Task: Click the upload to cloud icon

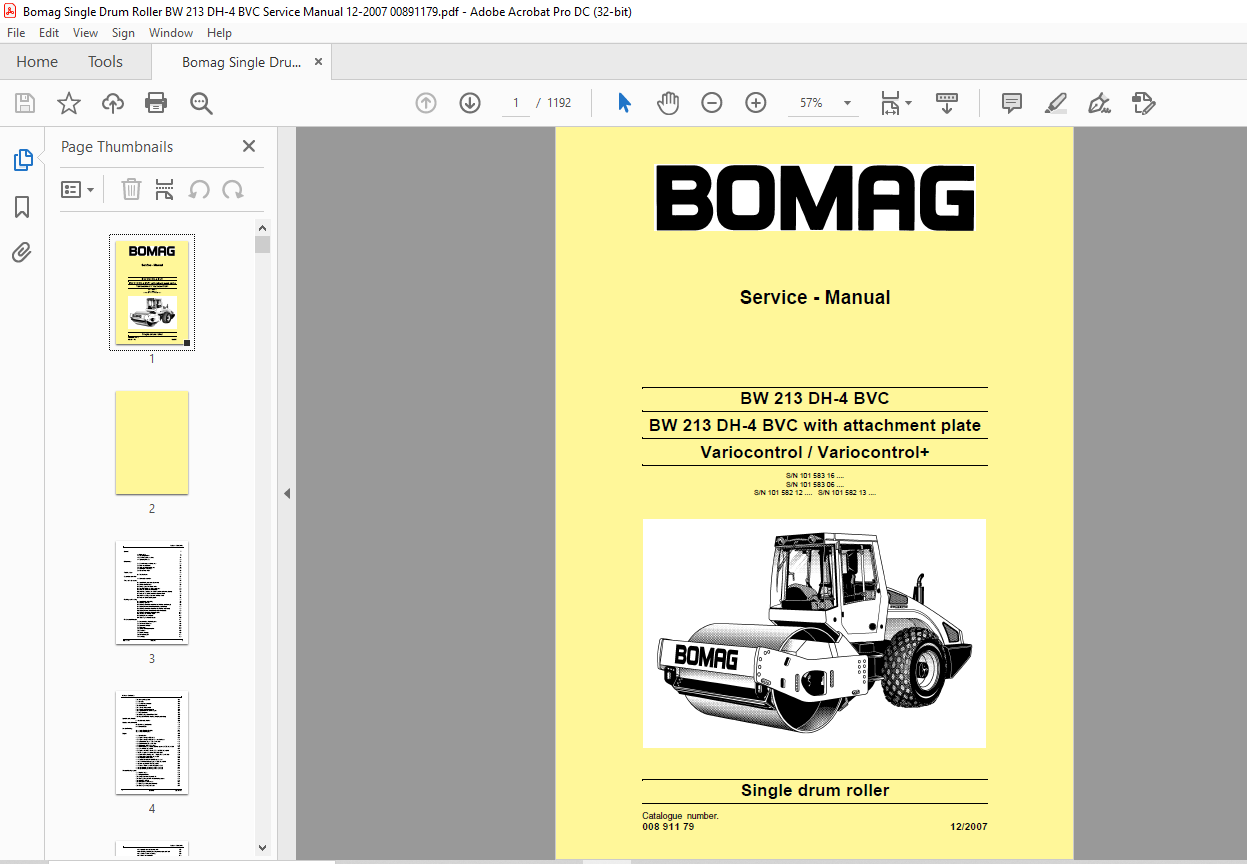Action: 113,103
